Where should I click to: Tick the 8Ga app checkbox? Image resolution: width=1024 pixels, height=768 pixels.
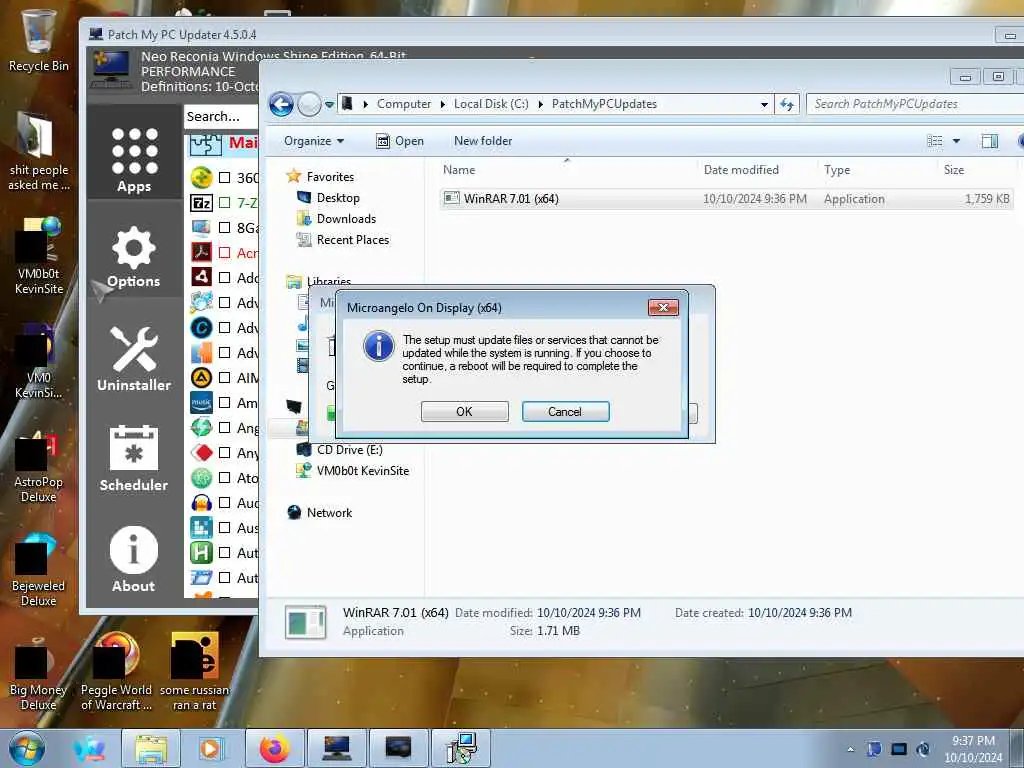tap(225, 227)
